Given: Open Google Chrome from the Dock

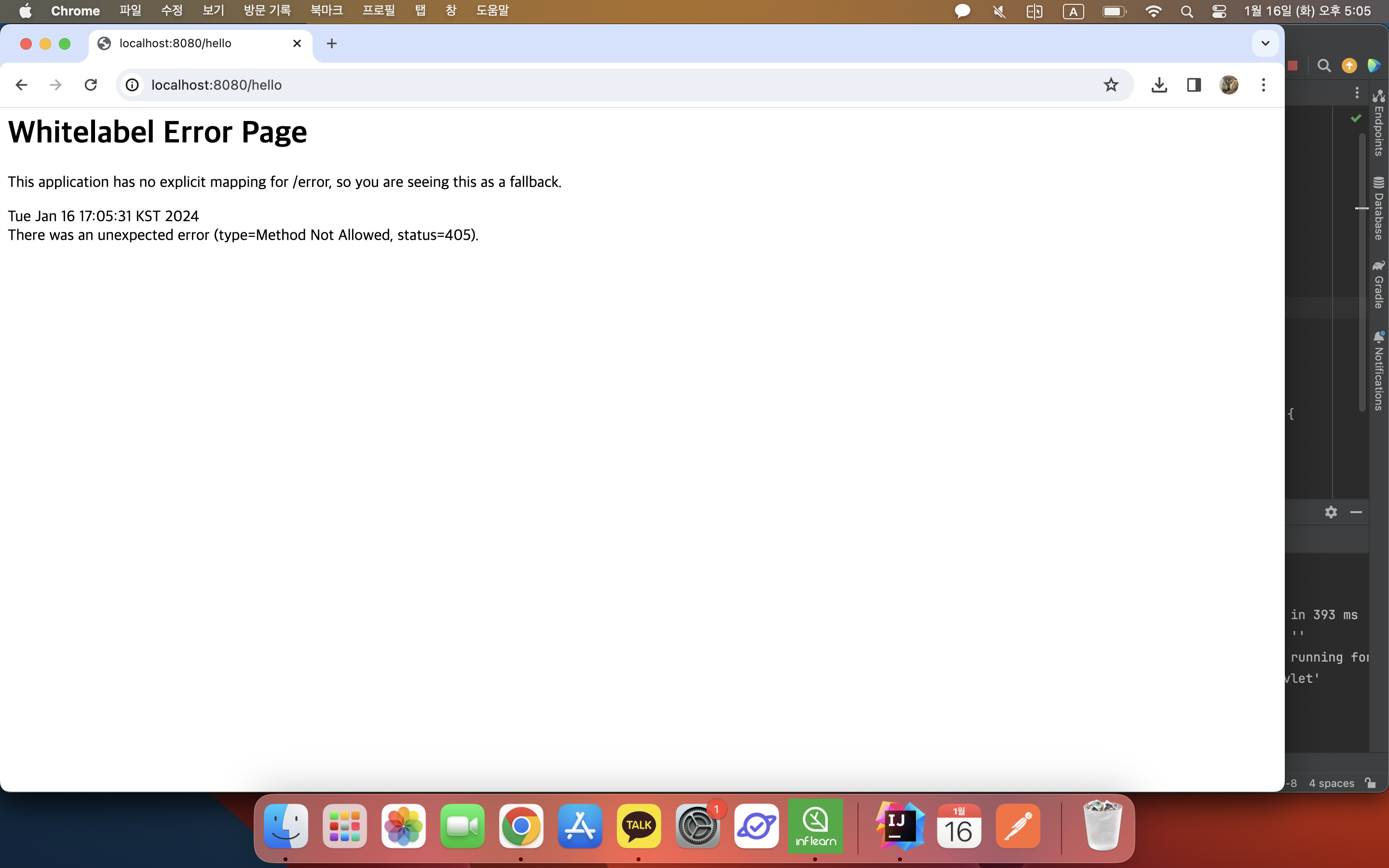Looking at the screenshot, I should coord(521,826).
